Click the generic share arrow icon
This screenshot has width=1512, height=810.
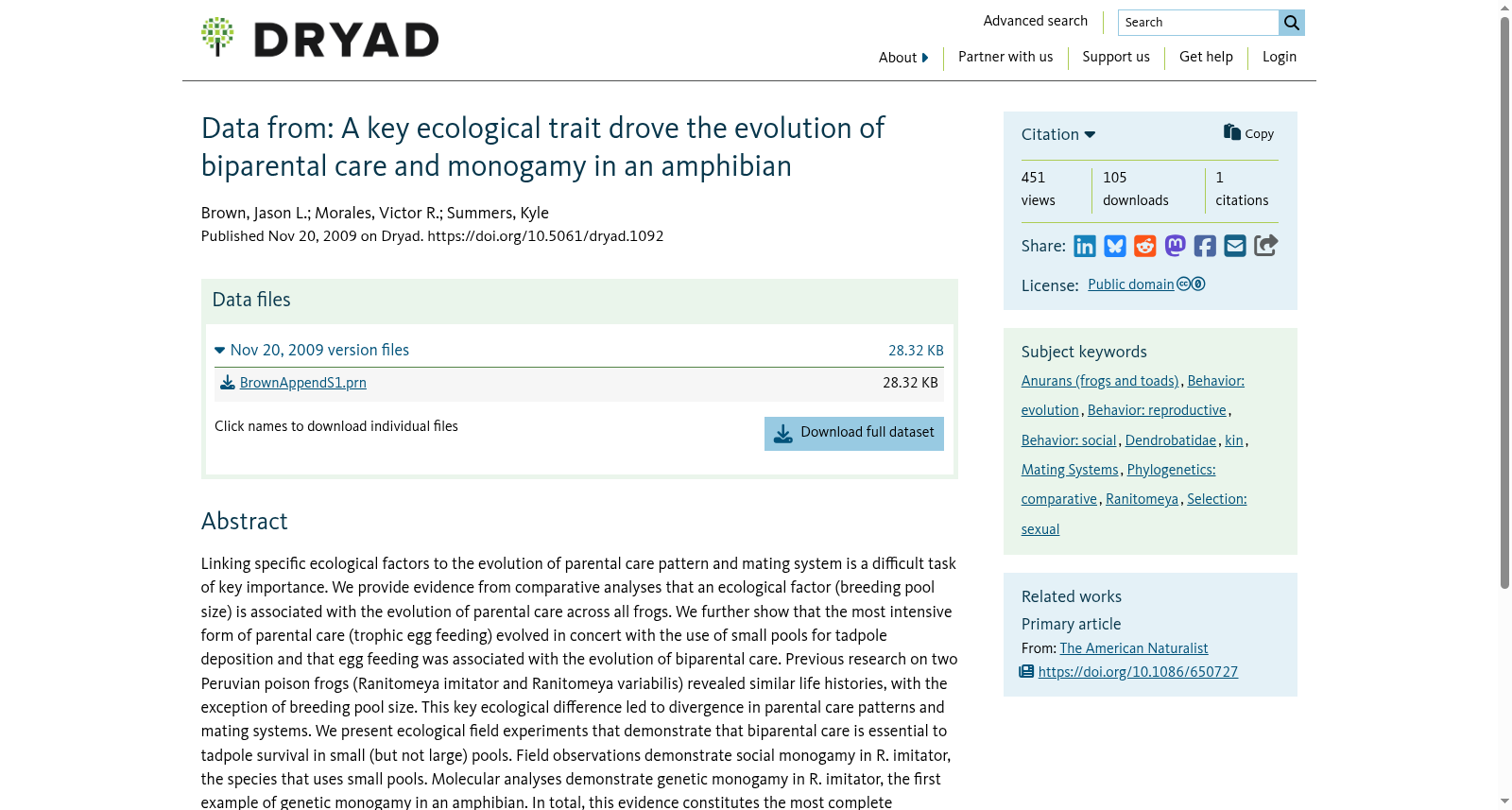point(1266,246)
